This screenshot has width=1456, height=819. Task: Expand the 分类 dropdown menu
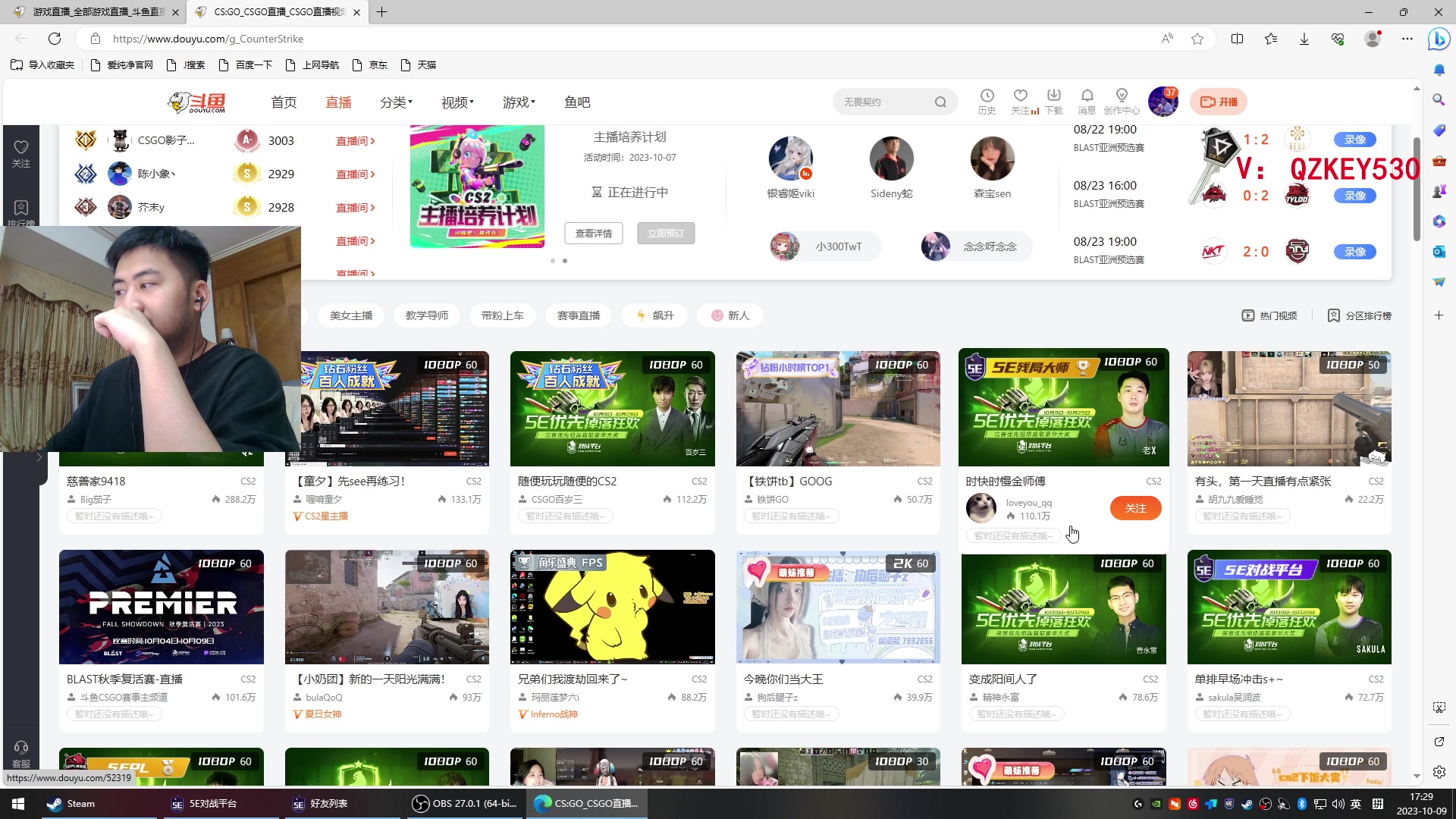click(x=397, y=102)
